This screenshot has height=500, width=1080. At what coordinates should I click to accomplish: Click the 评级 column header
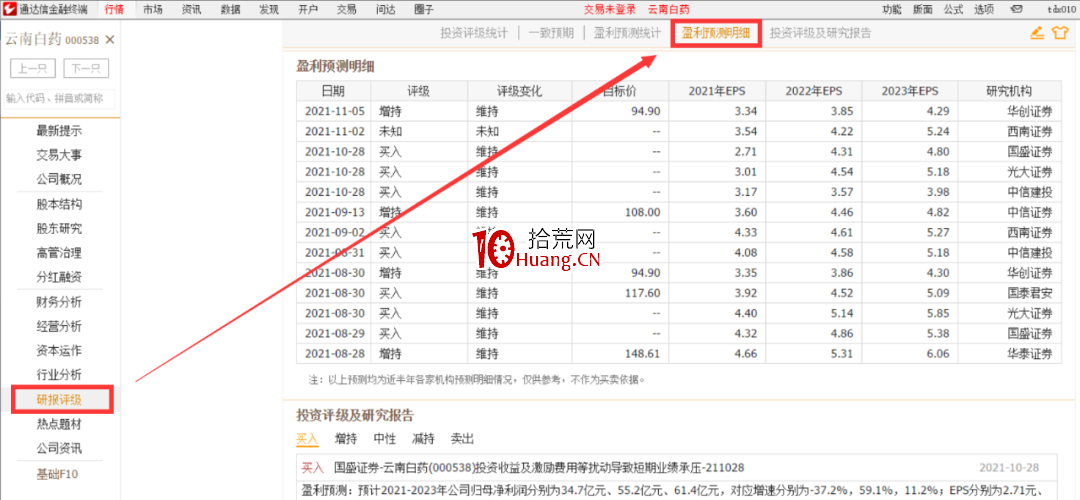[418, 91]
